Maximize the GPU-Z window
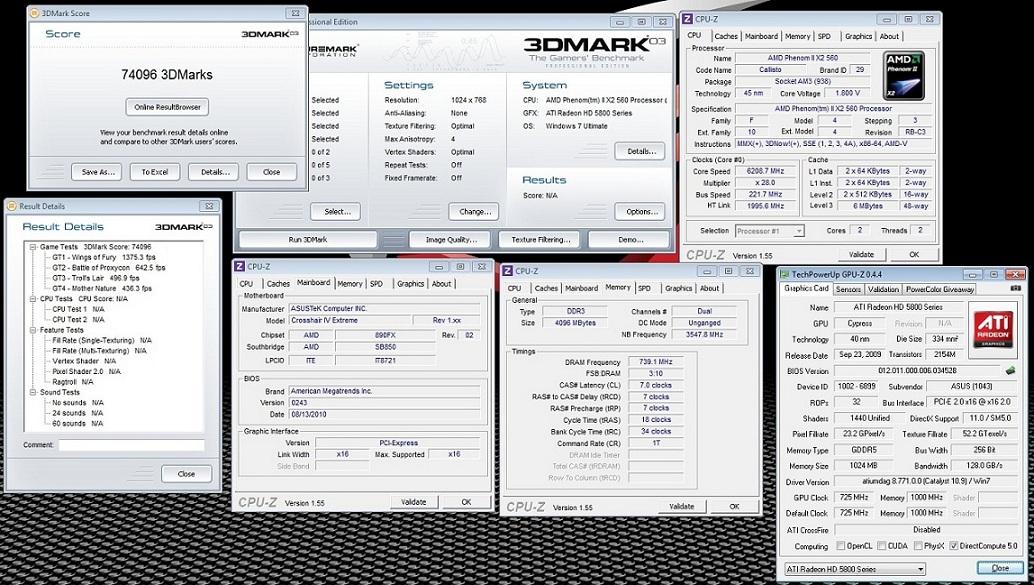 pos(993,273)
